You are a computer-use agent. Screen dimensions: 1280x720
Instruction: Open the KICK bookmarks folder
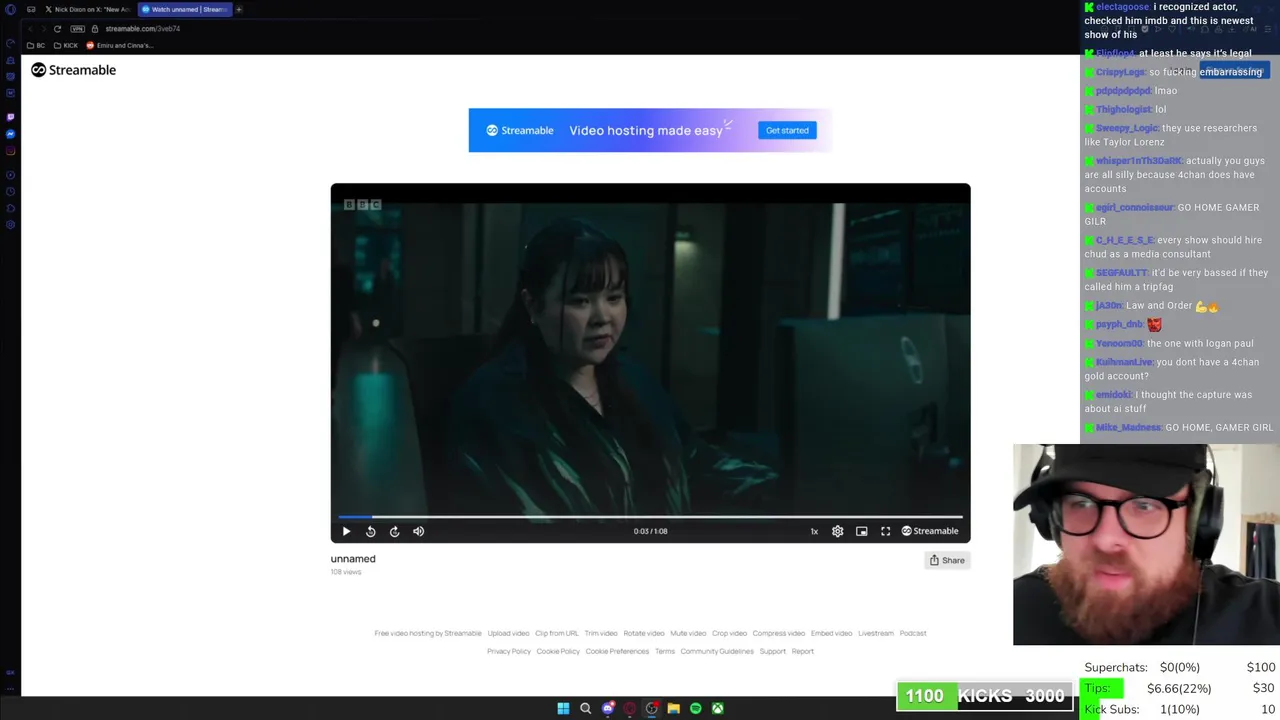[66, 45]
